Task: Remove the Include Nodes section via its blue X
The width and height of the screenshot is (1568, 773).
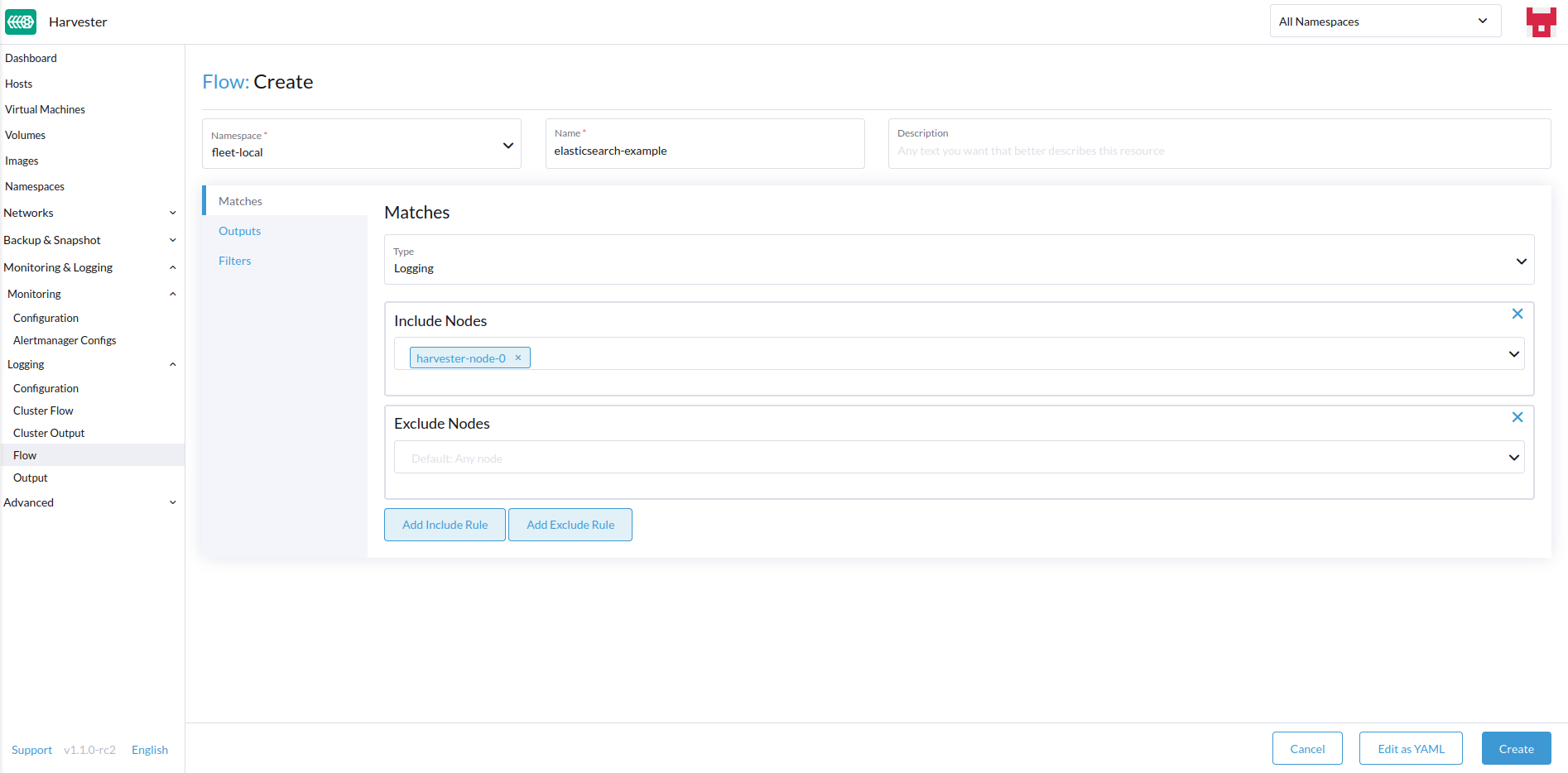Action: coord(1517,314)
